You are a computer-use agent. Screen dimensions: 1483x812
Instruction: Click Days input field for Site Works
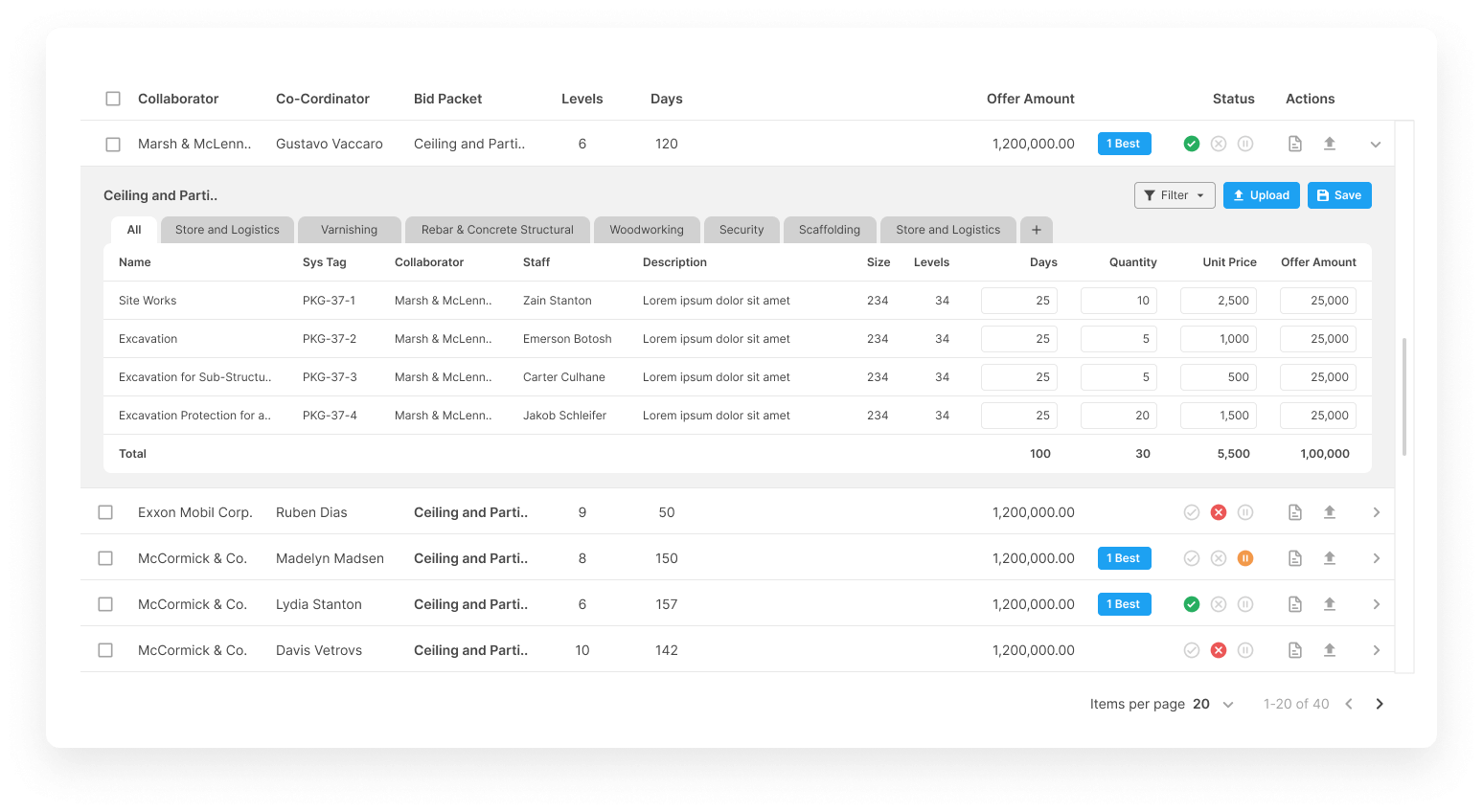click(x=1018, y=301)
